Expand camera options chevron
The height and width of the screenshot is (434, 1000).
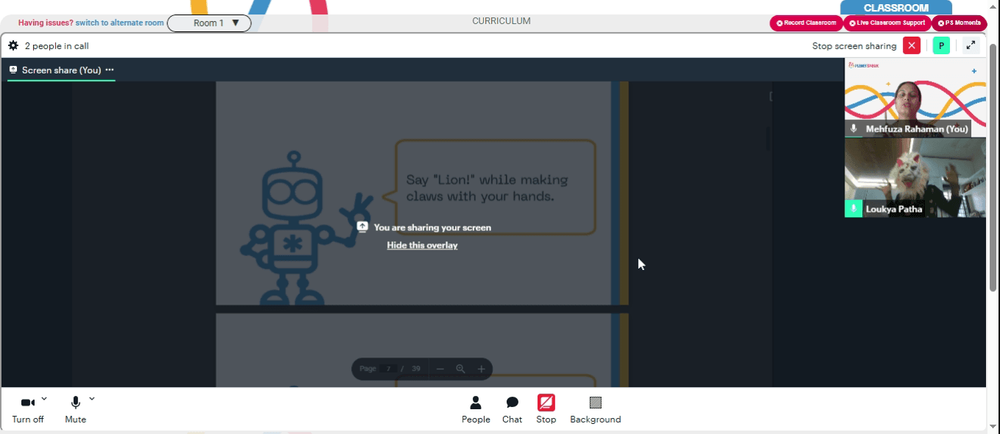pos(44,399)
